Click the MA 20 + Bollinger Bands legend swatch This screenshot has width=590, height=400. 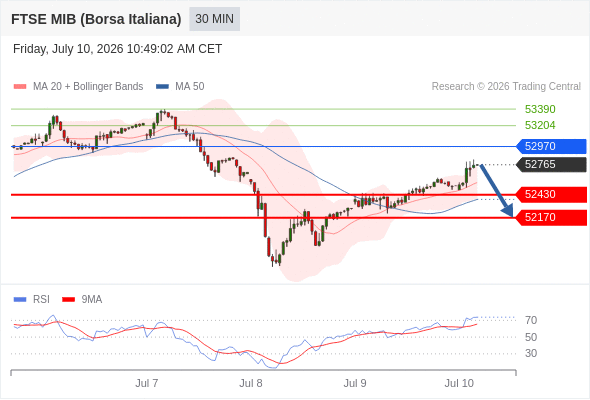[20, 87]
